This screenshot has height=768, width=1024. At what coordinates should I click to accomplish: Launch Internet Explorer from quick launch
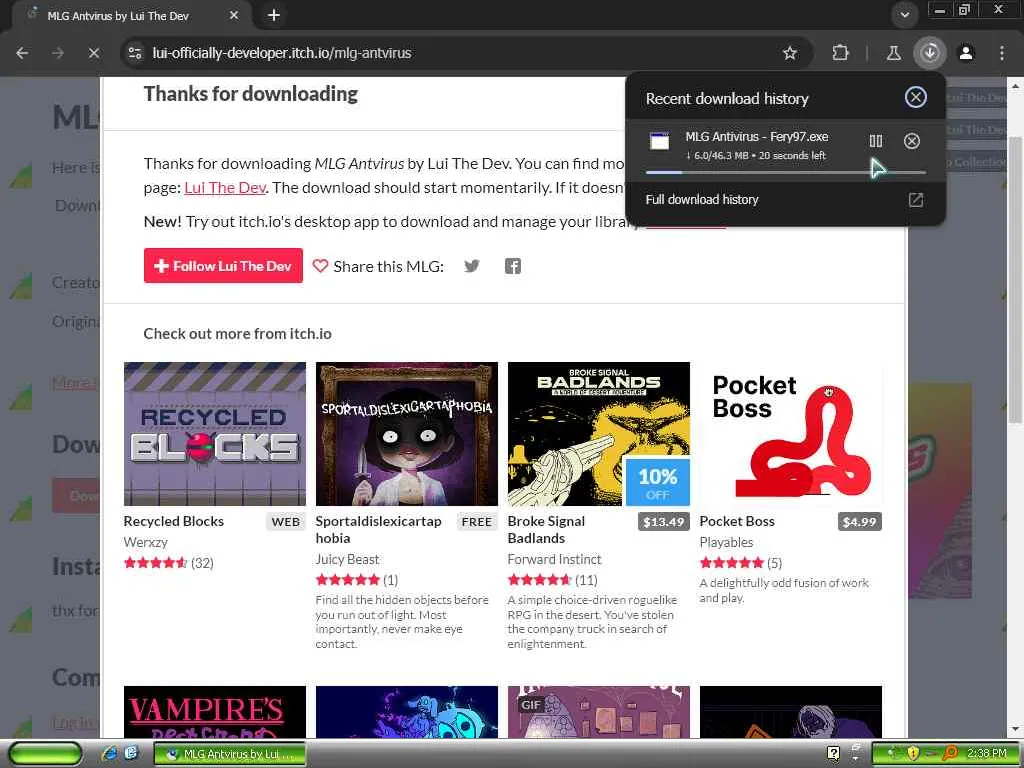click(110, 754)
